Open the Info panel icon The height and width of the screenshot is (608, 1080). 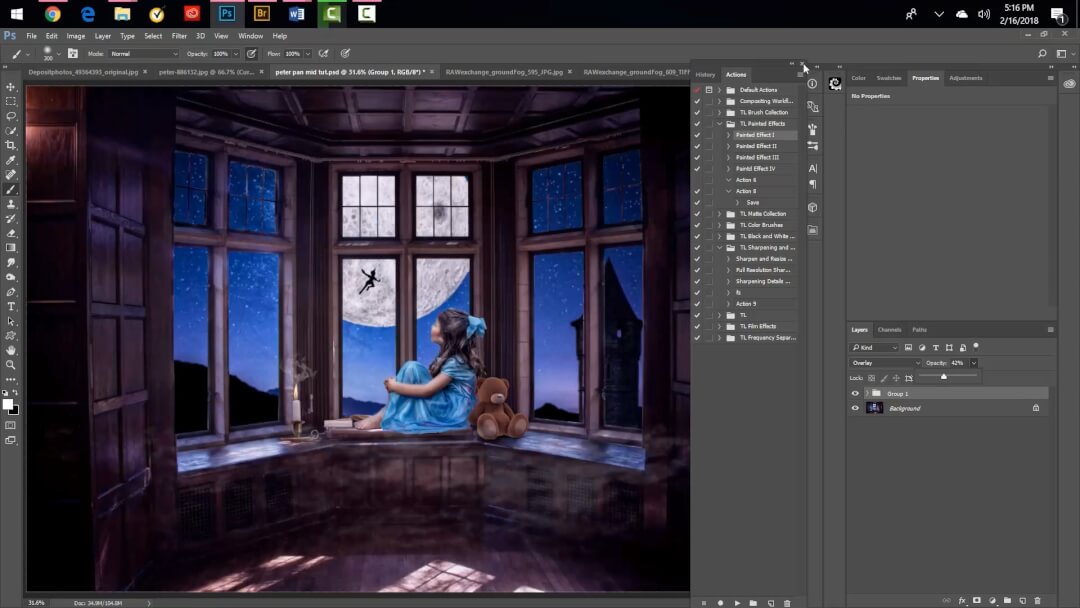tap(813, 84)
